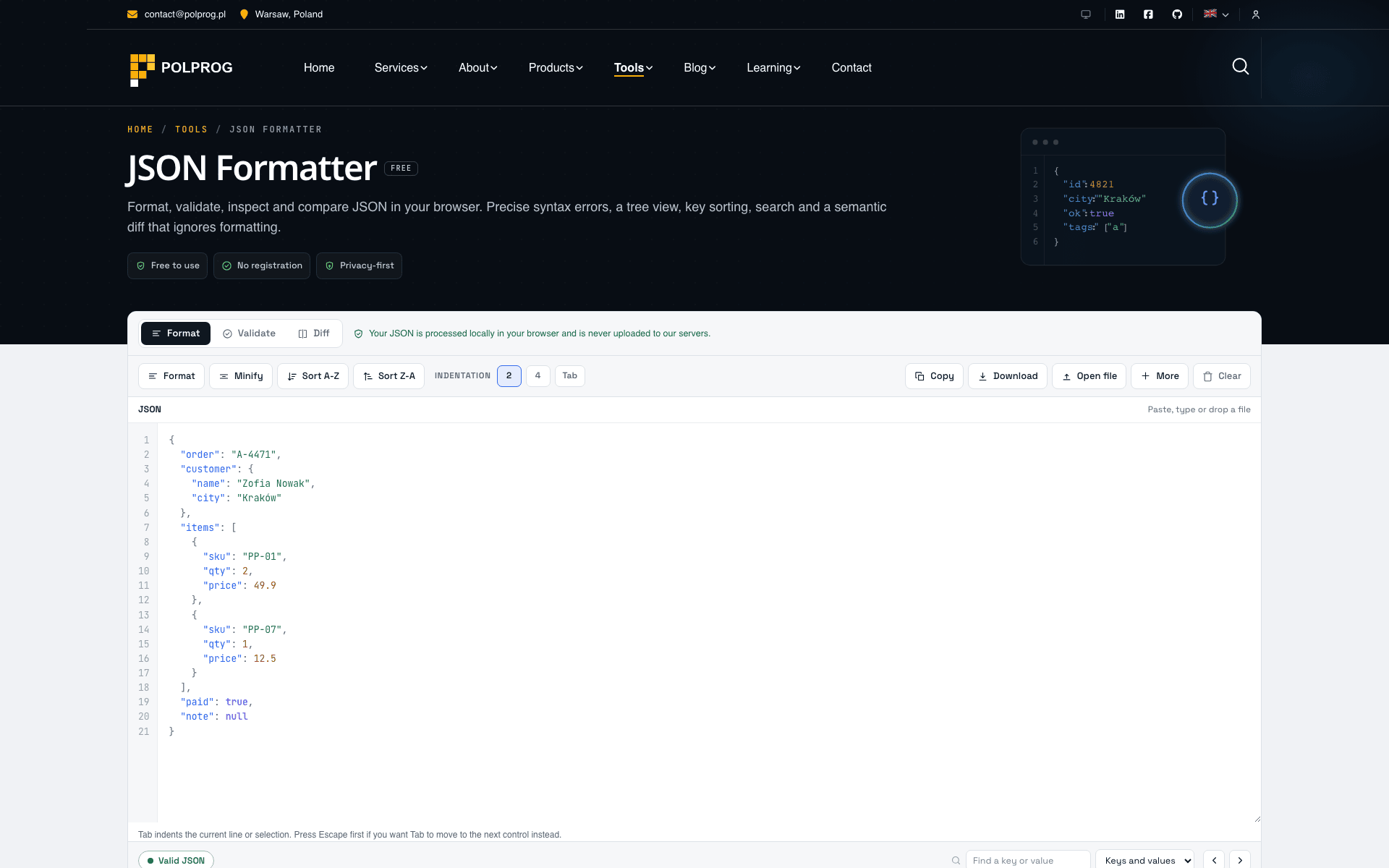Open the language flag dropdown
Screen dimensions: 1389x868
click(1216, 14)
